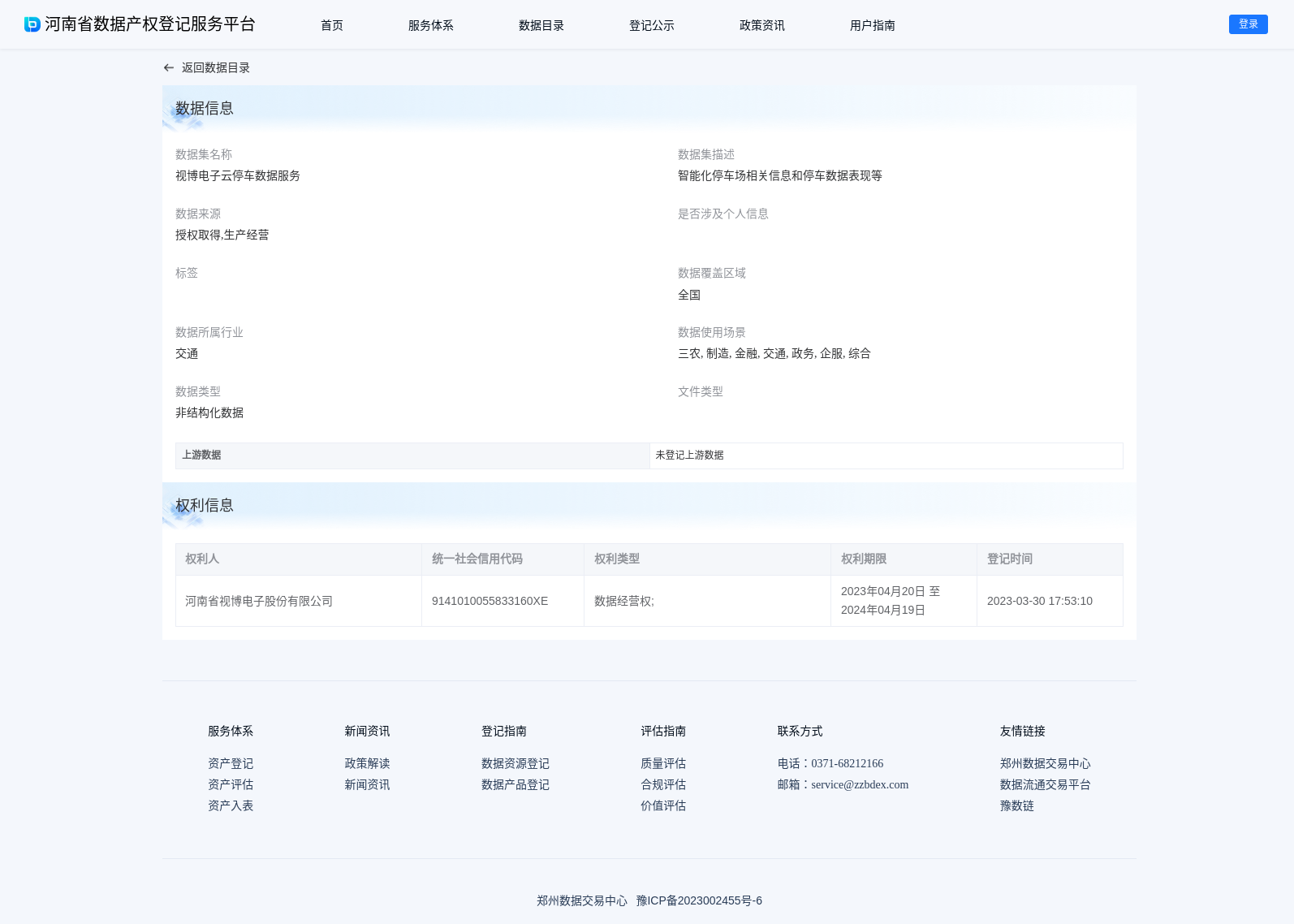Select the rights holder 河南省视博电子股份有限公司

pyautogui.click(x=259, y=601)
